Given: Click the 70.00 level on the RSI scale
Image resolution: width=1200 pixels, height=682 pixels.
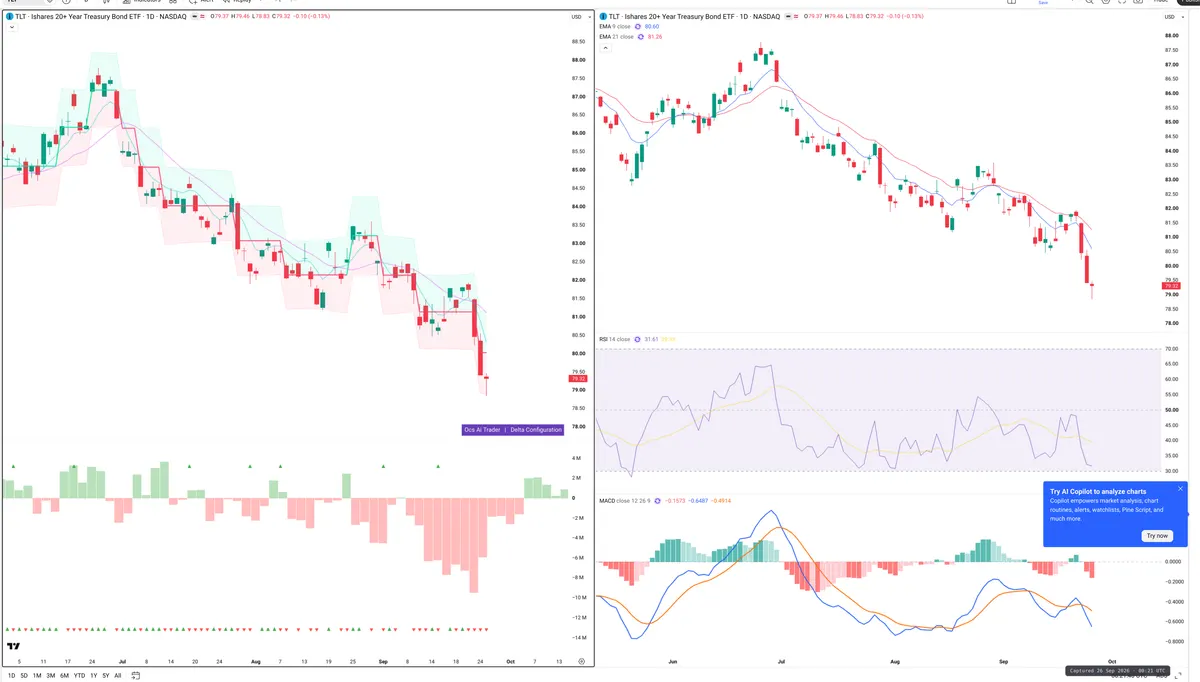Looking at the screenshot, I should tap(1172, 349).
